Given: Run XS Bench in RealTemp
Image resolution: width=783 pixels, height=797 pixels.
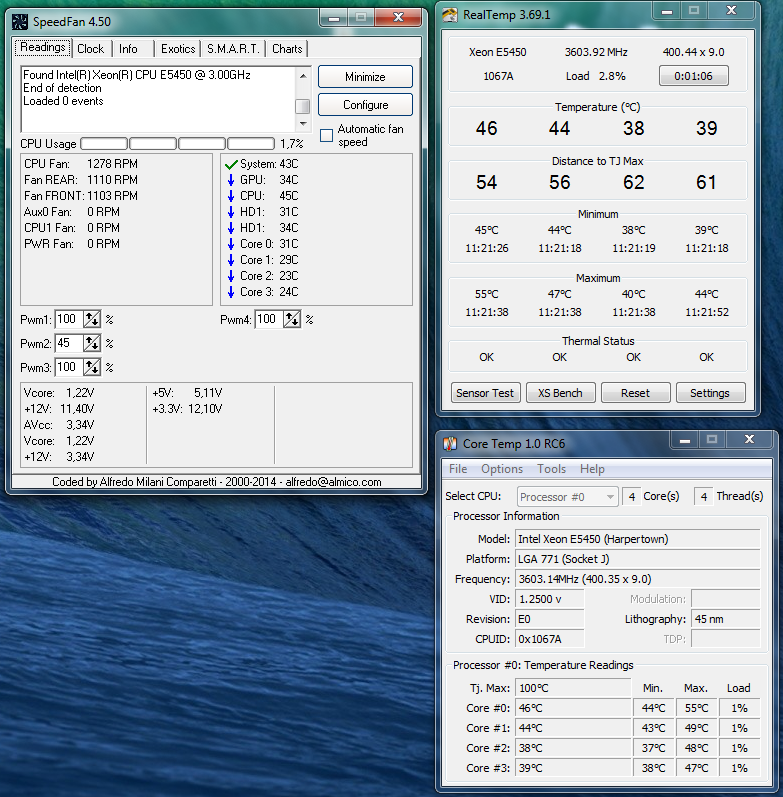Looking at the screenshot, I should coord(560,393).
